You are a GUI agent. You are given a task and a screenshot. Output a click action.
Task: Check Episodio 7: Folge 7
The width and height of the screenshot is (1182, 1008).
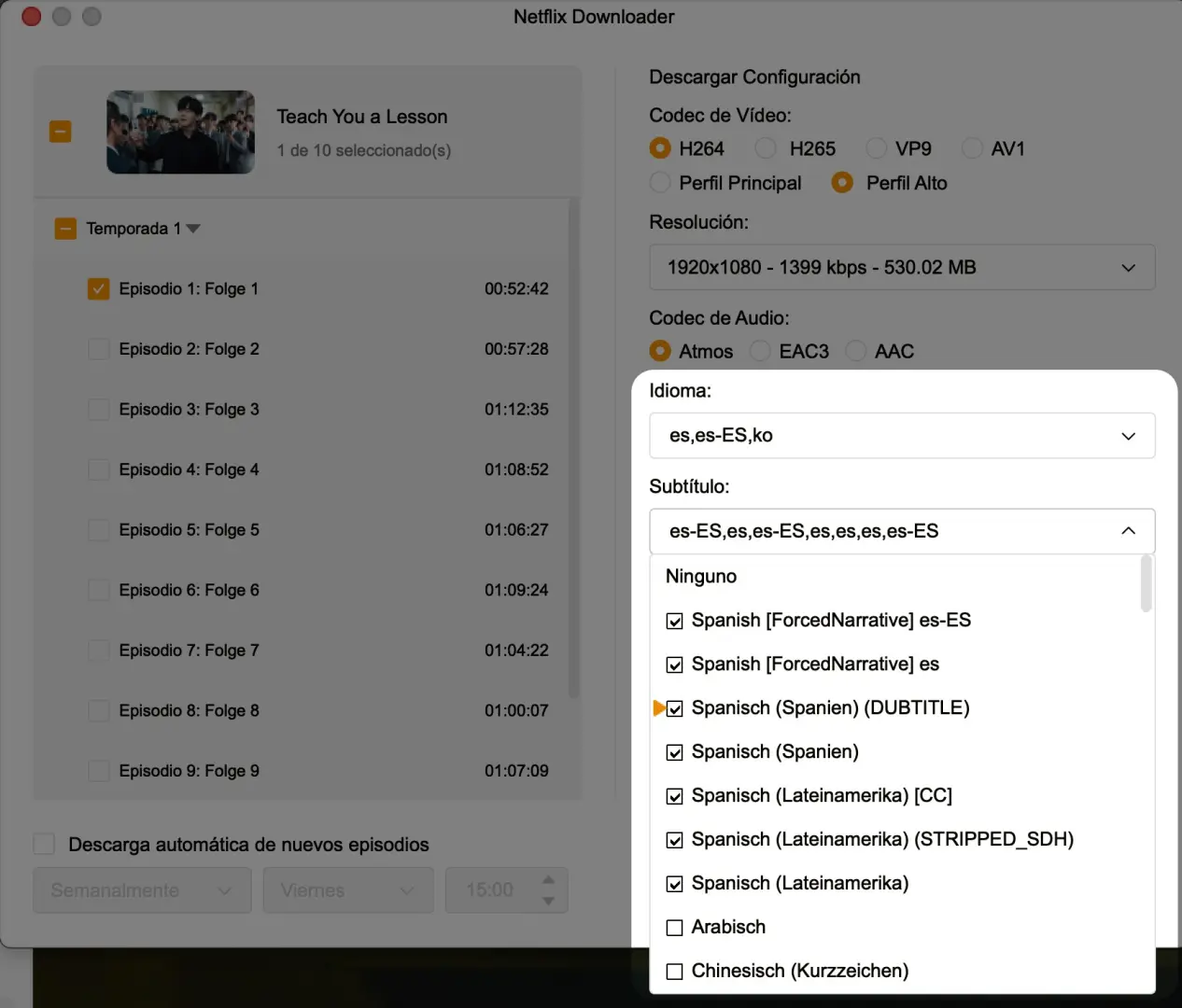(x=99, y=651)
